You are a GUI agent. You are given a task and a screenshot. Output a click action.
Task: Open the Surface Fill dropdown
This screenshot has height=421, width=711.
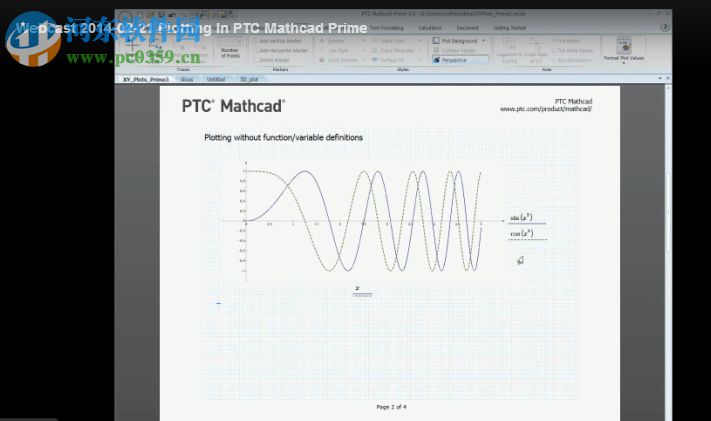(x=397, y=60)
